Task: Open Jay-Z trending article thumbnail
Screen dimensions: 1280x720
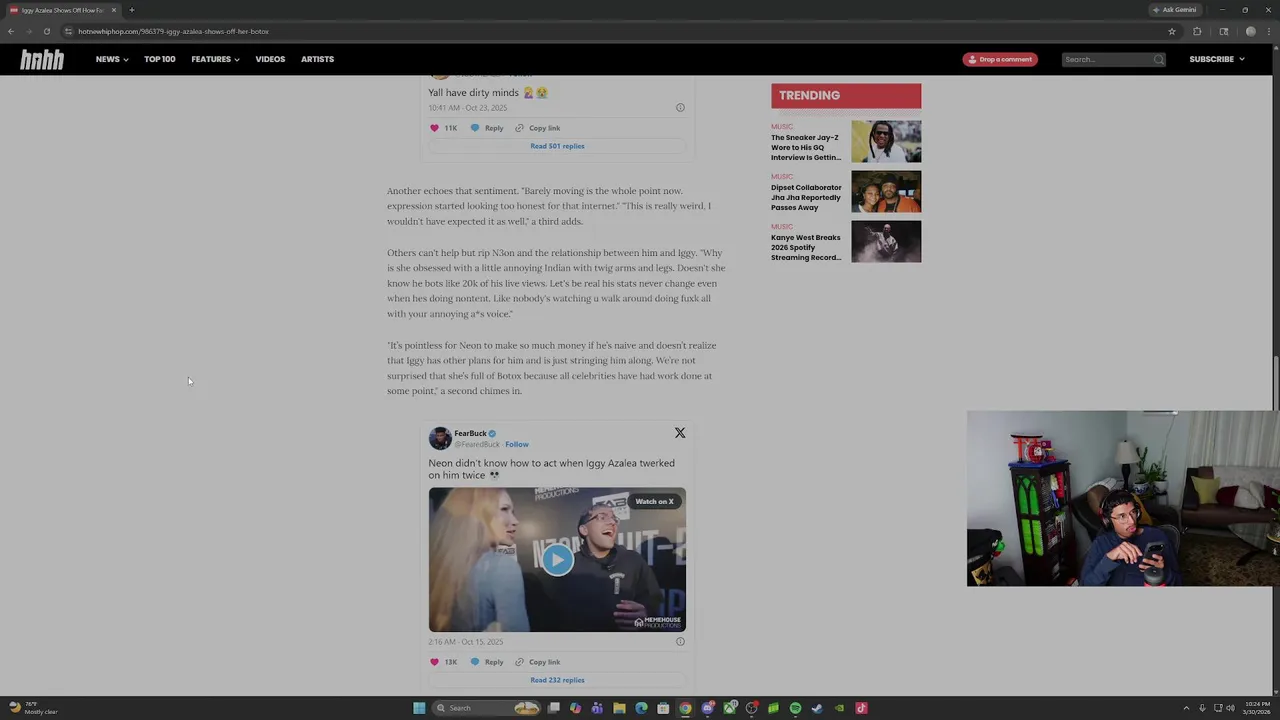Action: tap(886, 141)
